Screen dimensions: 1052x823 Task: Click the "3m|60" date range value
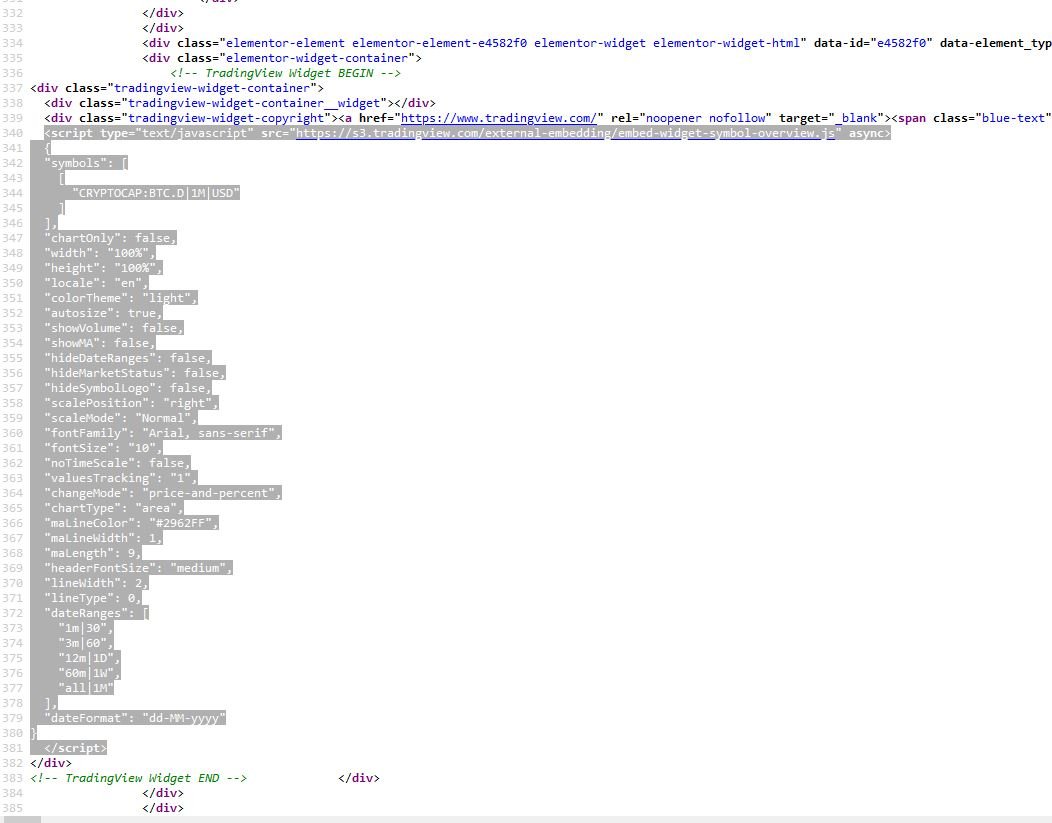coord(83,643)
